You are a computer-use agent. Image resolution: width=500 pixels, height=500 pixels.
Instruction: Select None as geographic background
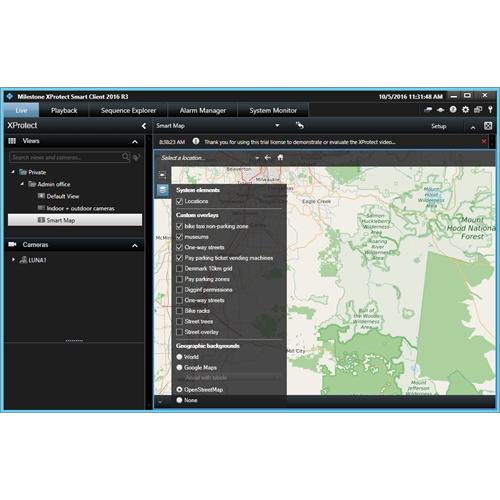(x=179, y=400)
